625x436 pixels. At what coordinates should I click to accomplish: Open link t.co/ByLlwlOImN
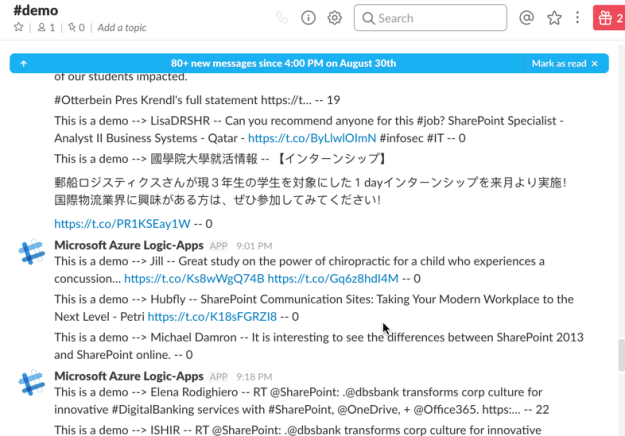(312, 138)
